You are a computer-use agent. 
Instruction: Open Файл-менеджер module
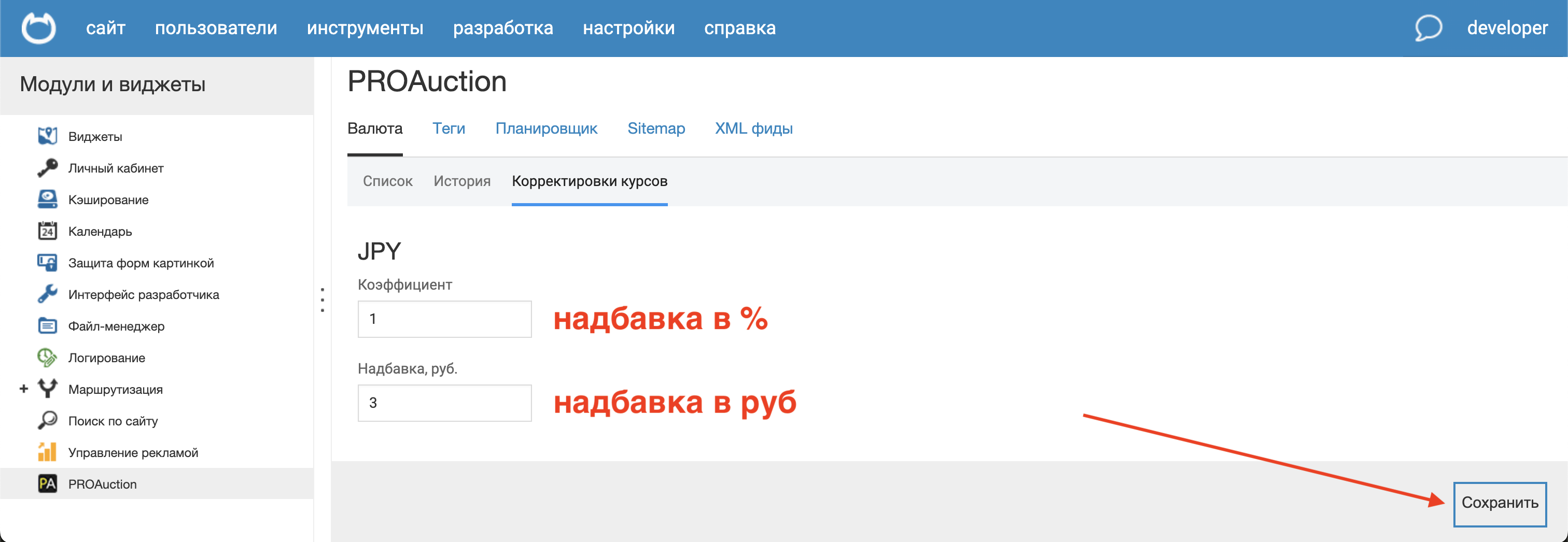point(116,326)
